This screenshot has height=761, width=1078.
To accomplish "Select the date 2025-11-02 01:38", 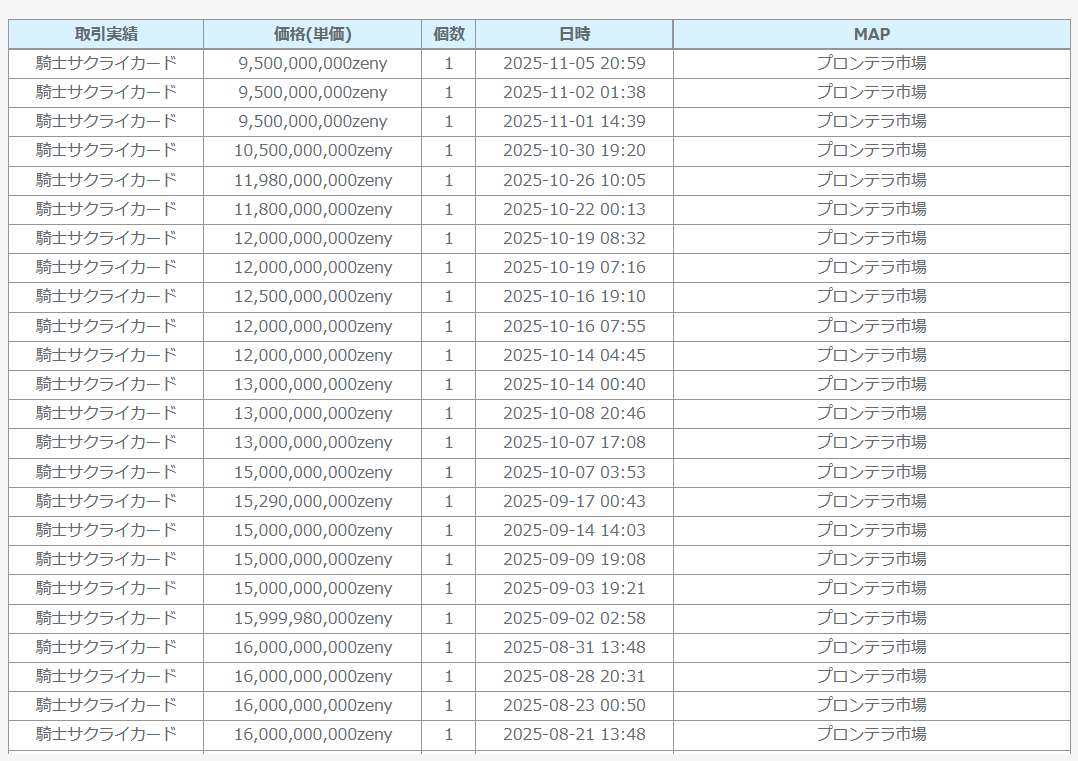I will (574, 93).
